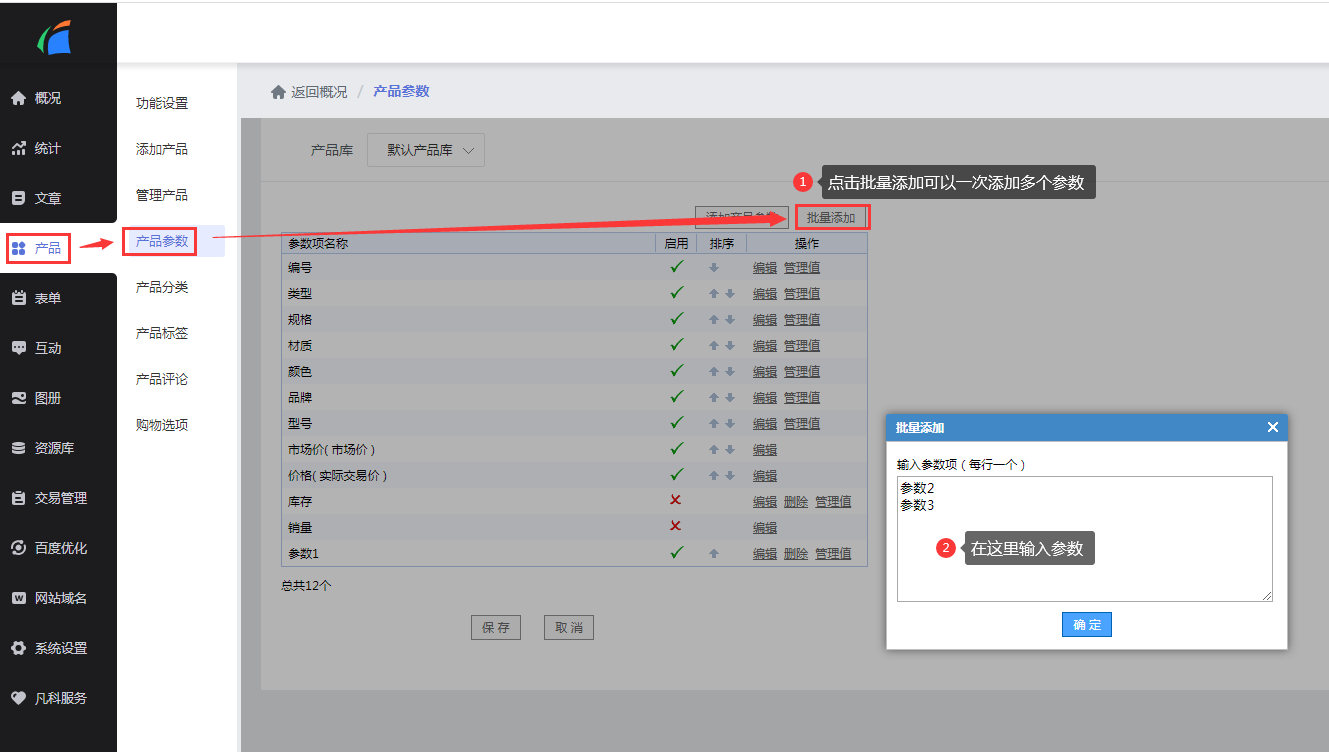Image resolution: width=1329 pixels, height=752 pixels.
Task: Click the 批量添加 button
Action: pos(832,217)
